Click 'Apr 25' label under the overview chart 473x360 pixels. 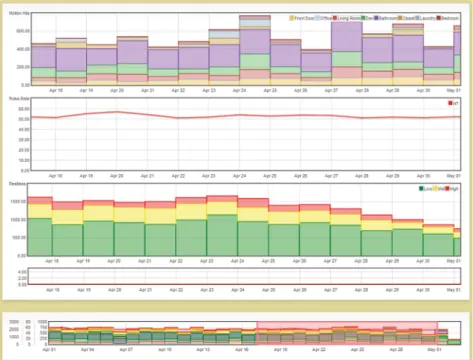coord(357,350)
